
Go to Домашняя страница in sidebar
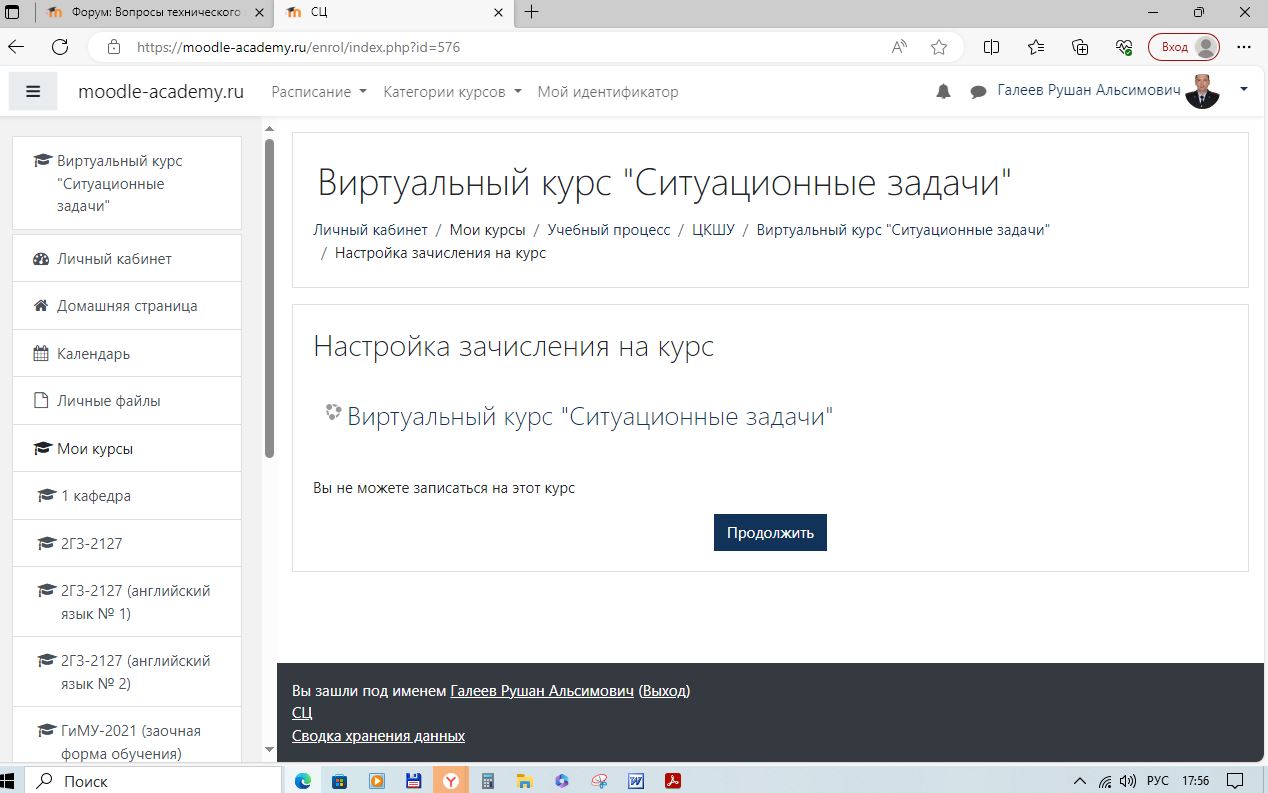coord(127,306)
